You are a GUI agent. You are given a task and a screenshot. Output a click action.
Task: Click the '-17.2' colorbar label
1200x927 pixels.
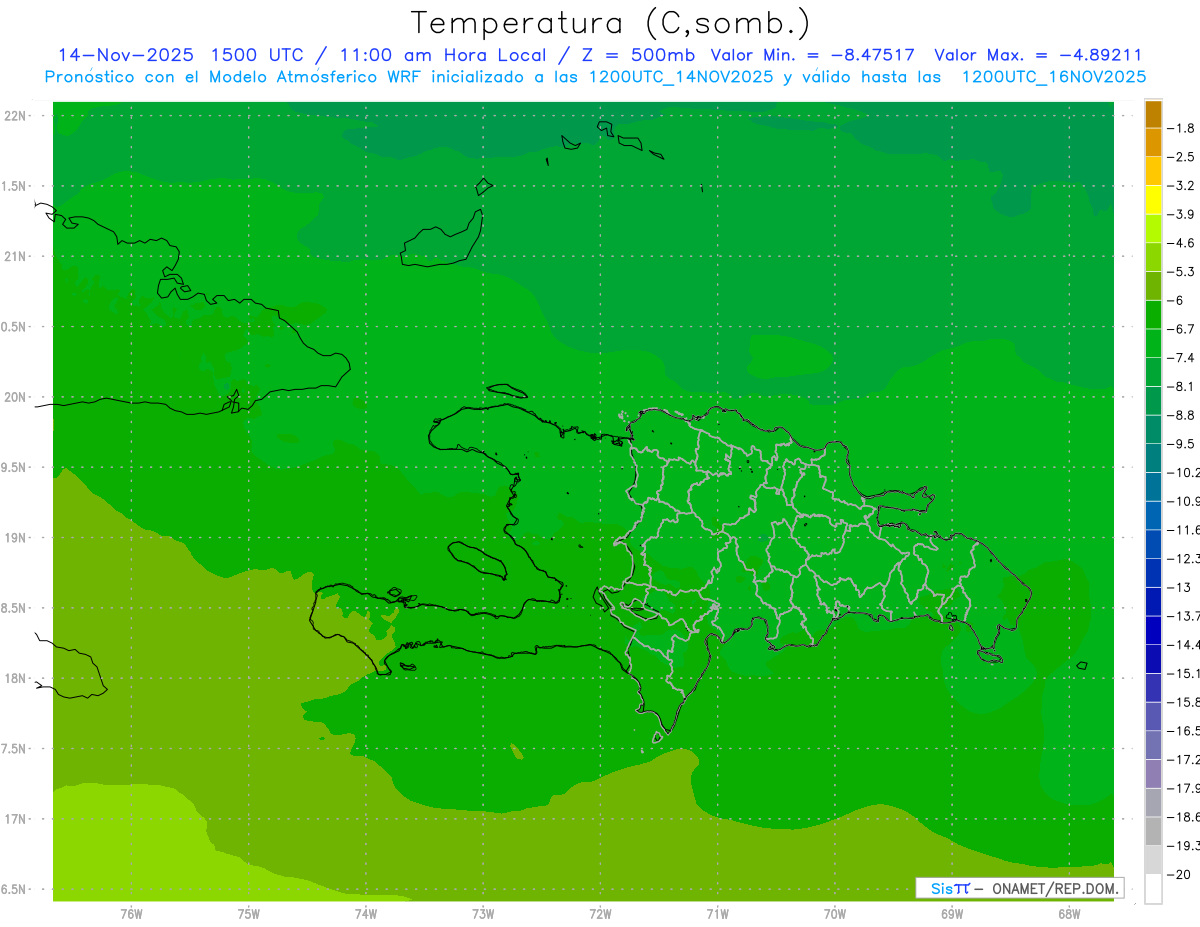pyautogui.click(x=1183, y=760)
